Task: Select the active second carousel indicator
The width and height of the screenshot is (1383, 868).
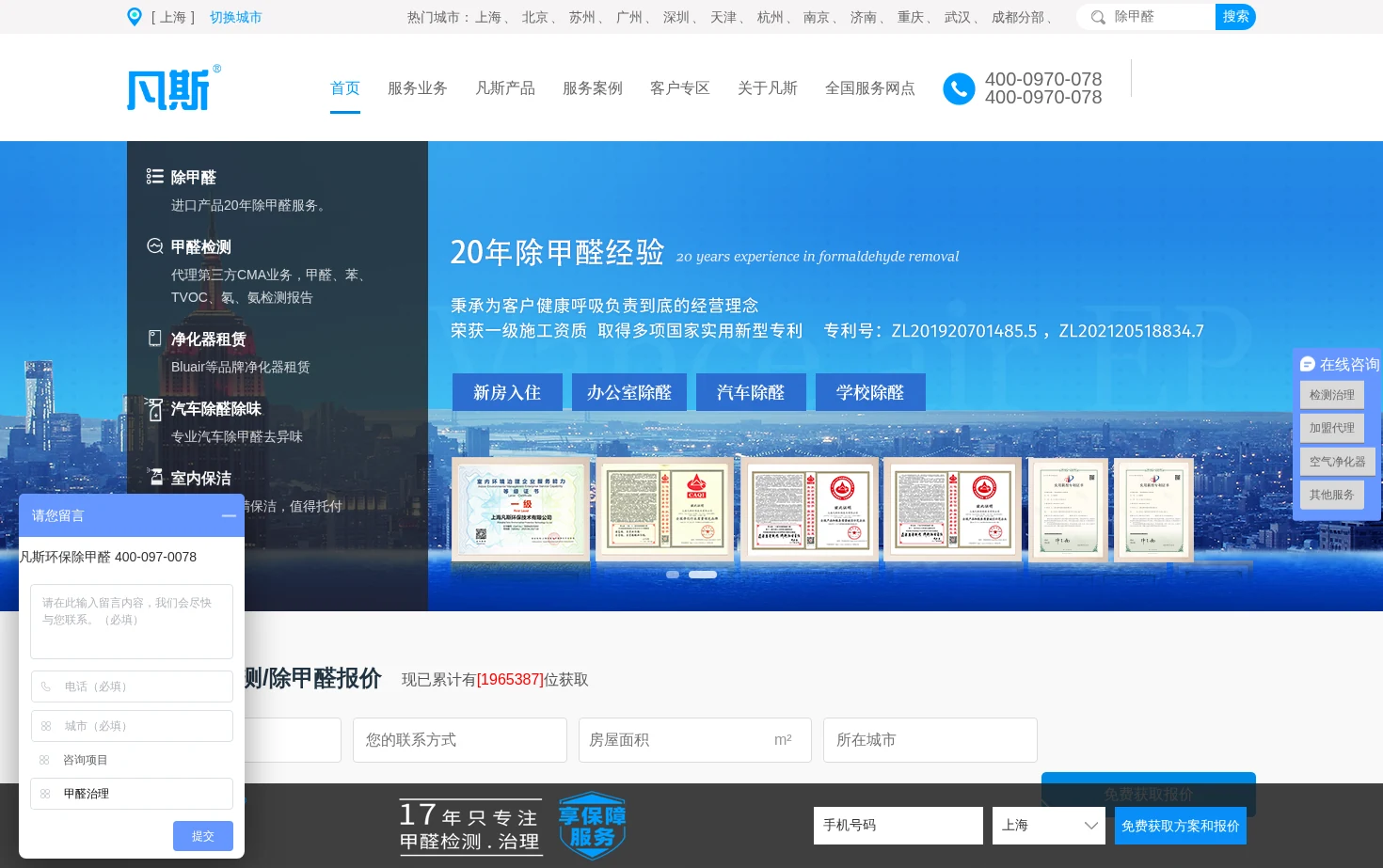Action: [x=703, y=575]
